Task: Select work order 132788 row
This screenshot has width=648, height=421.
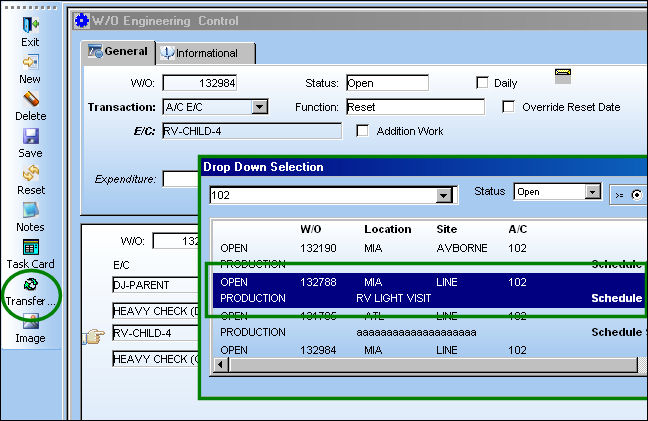Action: (429, 290)
